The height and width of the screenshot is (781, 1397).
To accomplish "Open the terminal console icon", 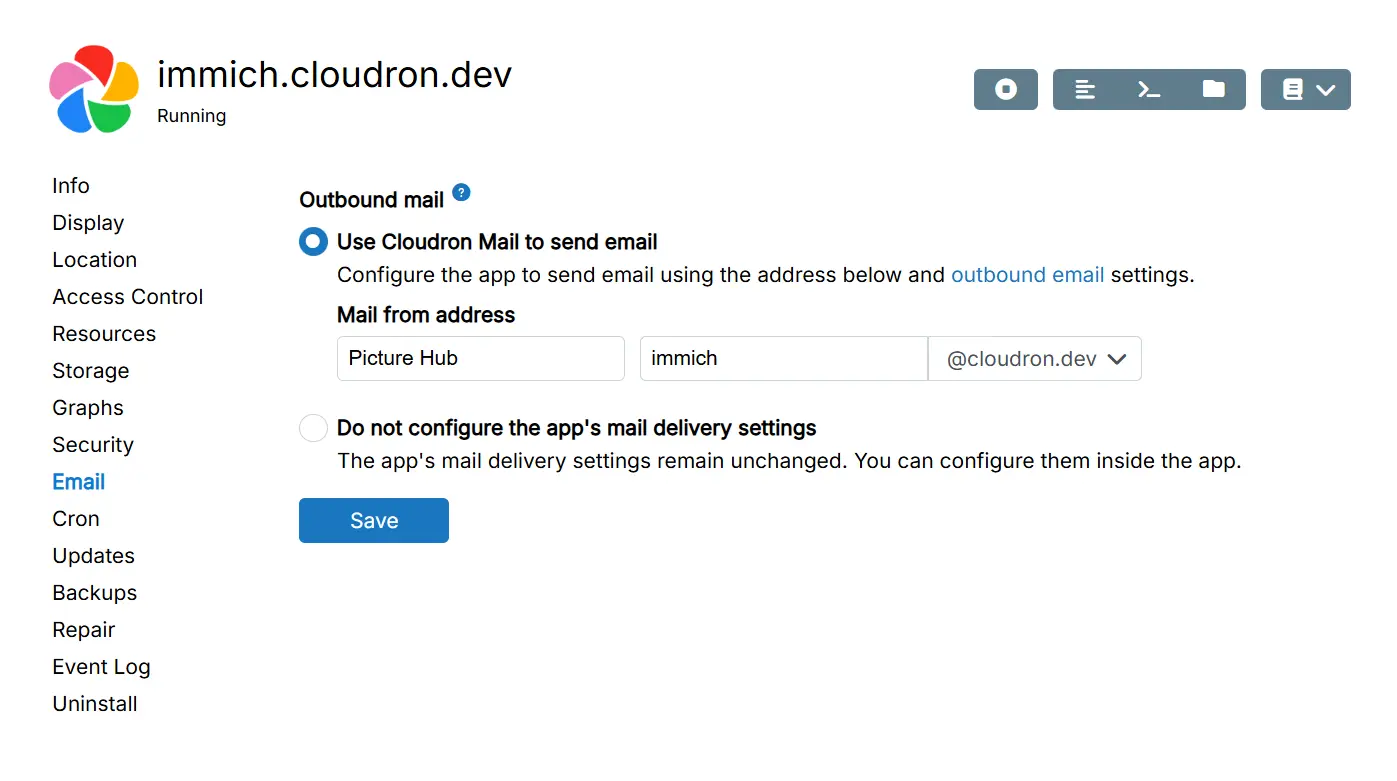I will pyautogui.click(x=1149, y=90).
